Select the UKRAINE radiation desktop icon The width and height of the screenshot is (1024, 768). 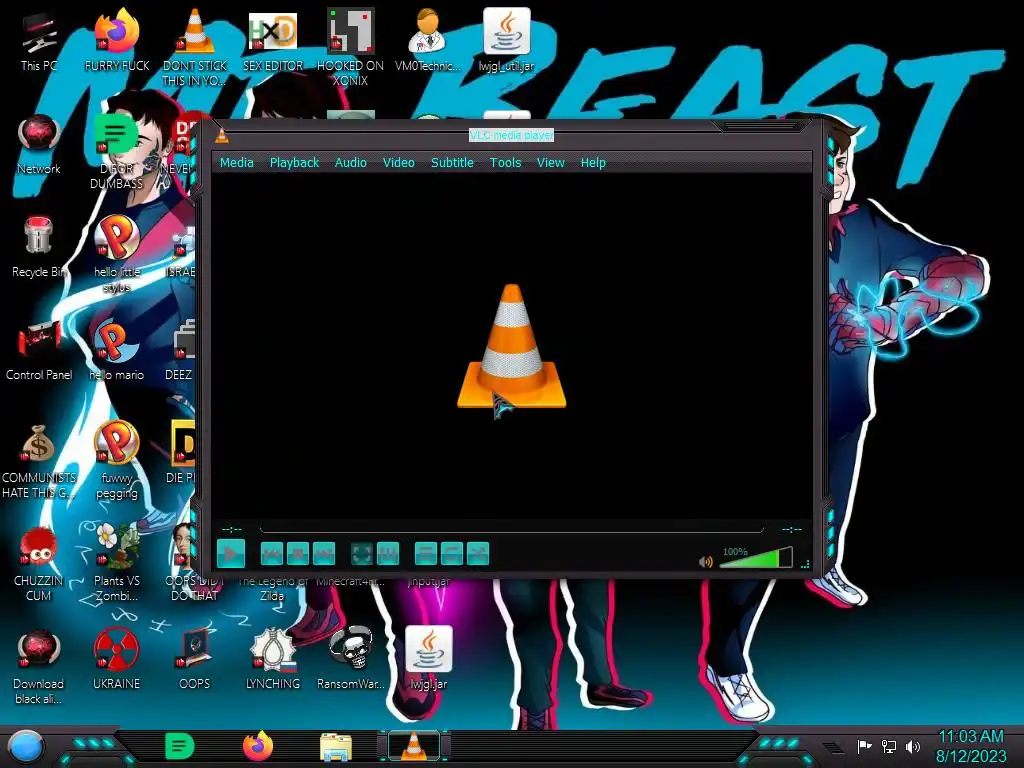pos(116,660)
